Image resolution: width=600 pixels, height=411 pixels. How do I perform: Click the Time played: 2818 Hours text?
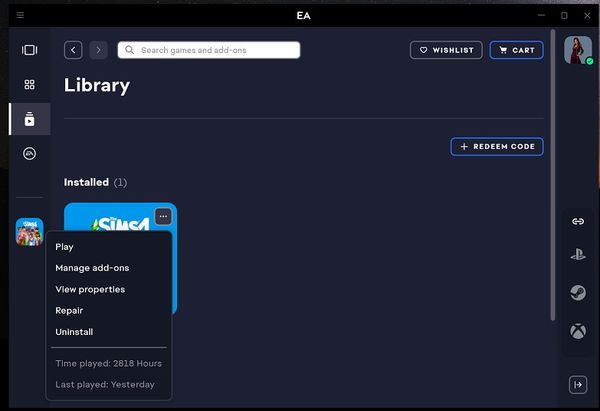[109, 364]
